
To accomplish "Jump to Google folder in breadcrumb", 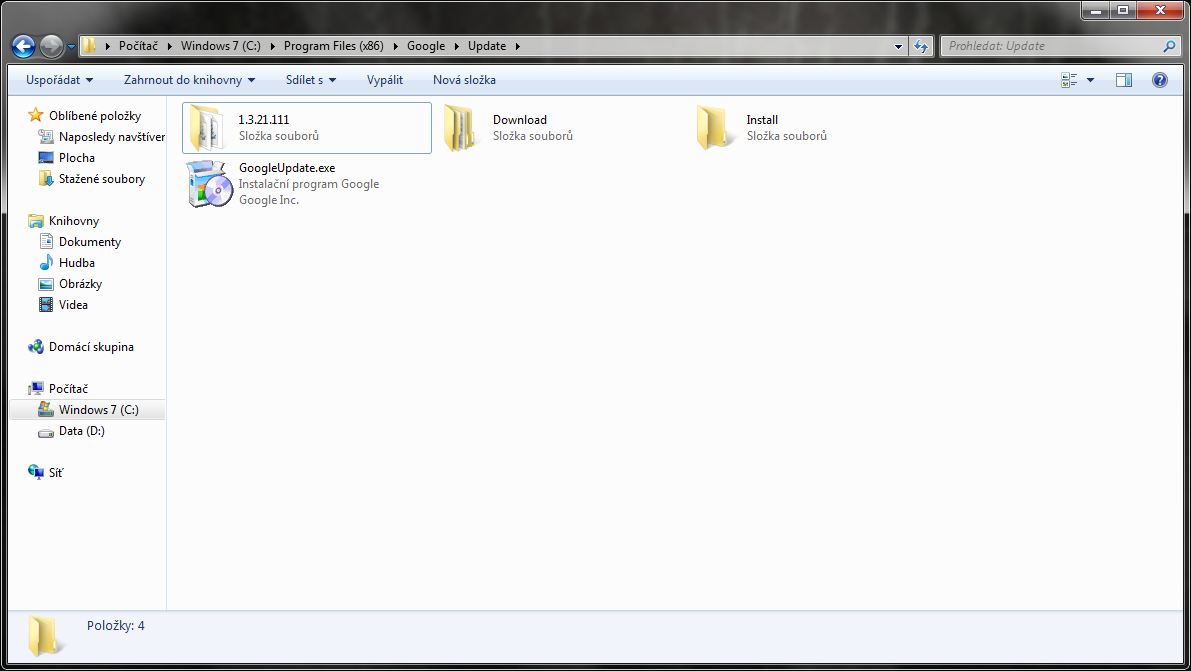I will (426, 46).
